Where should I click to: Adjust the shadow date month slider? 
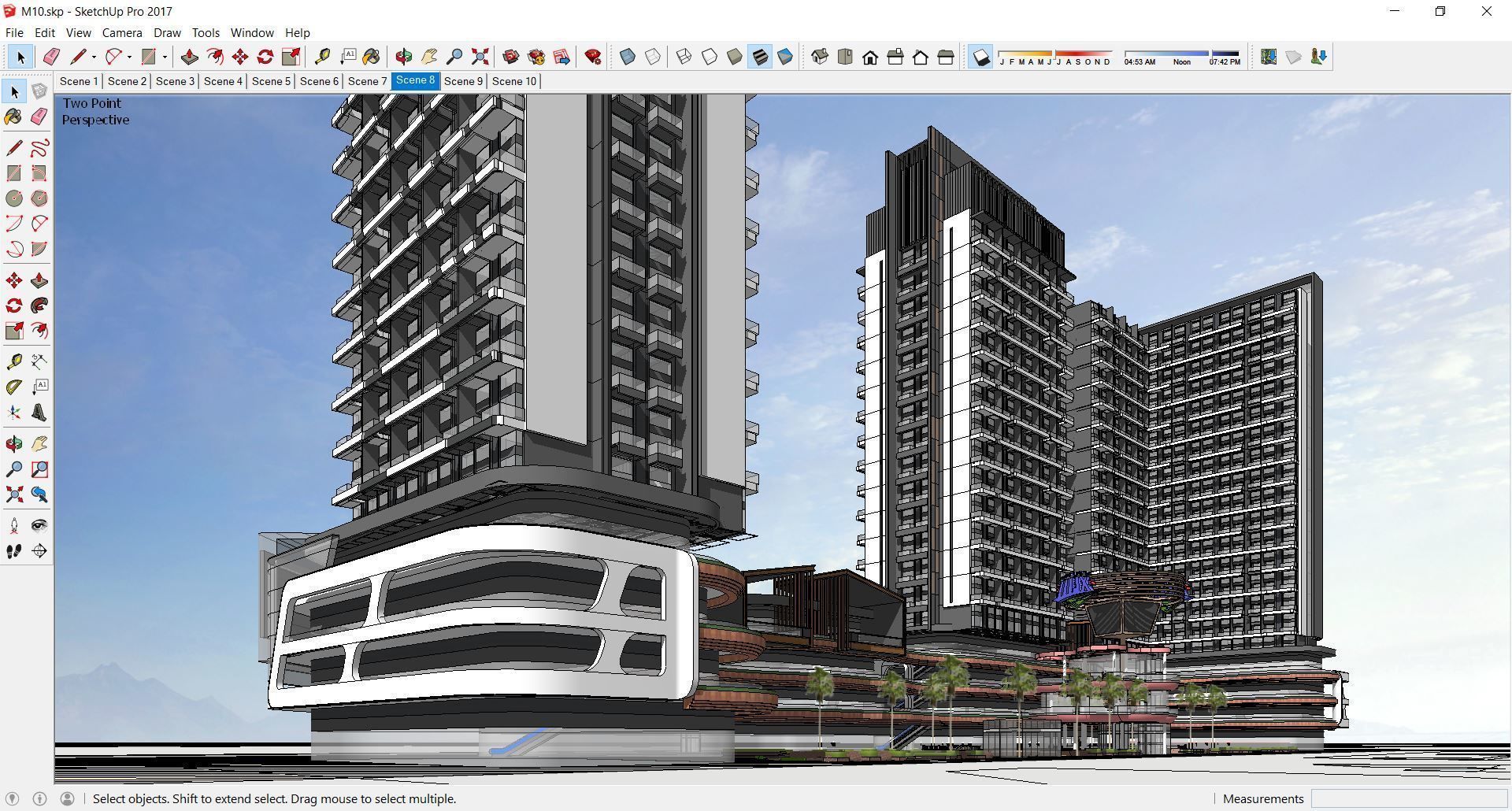point(1055,54)
